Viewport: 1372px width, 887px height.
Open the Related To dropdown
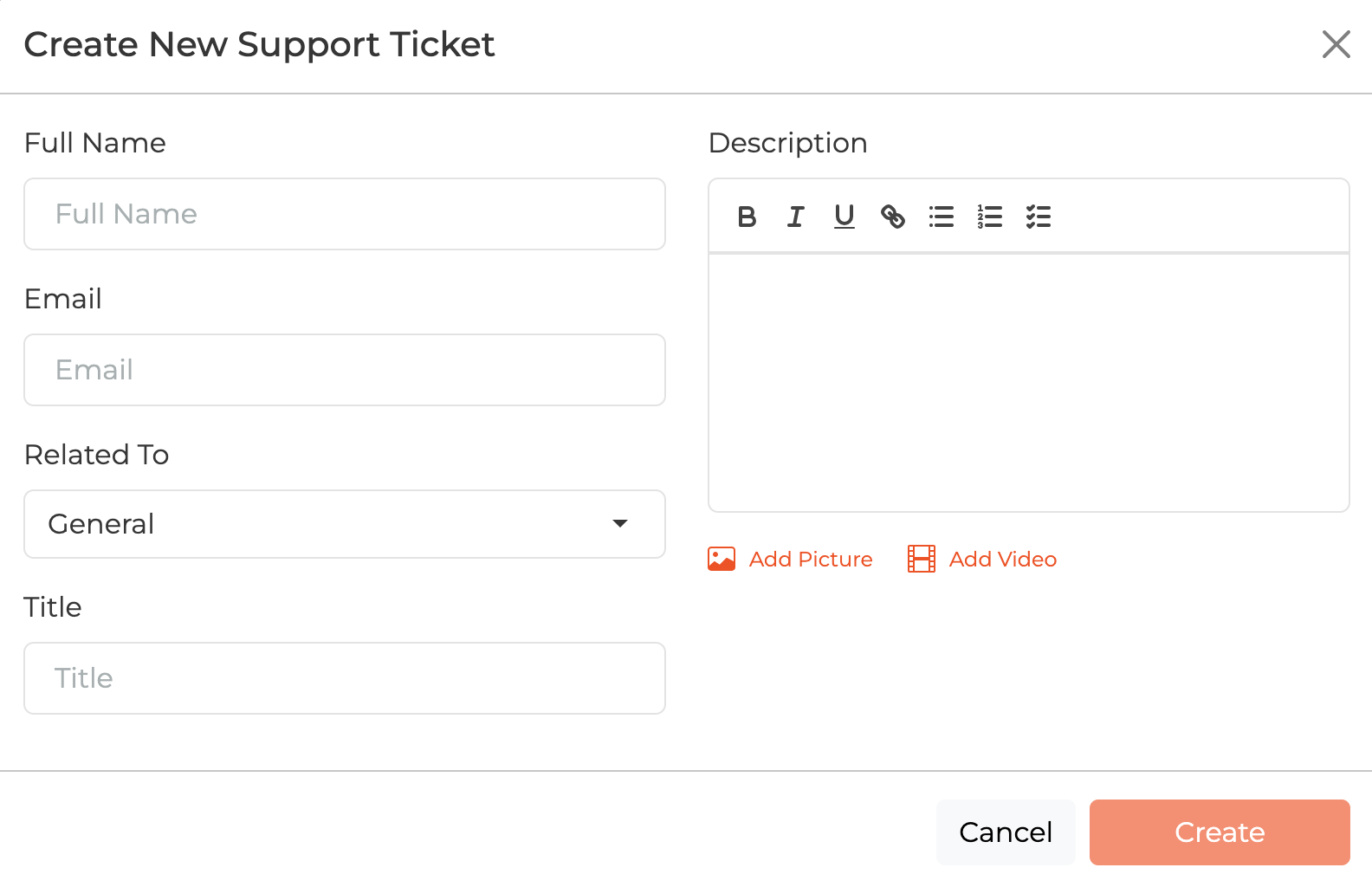pyautogui.click(x=344, y=524)
